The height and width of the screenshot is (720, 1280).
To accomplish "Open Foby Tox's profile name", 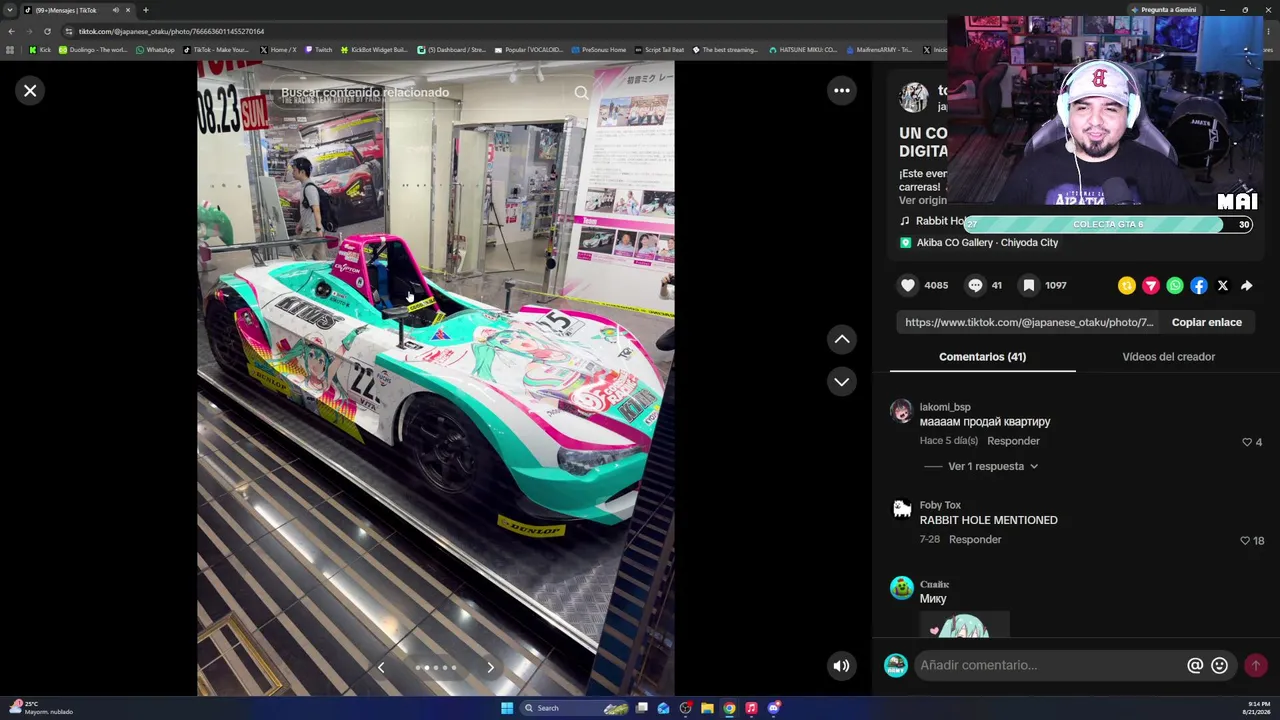I will pos(940,505).
